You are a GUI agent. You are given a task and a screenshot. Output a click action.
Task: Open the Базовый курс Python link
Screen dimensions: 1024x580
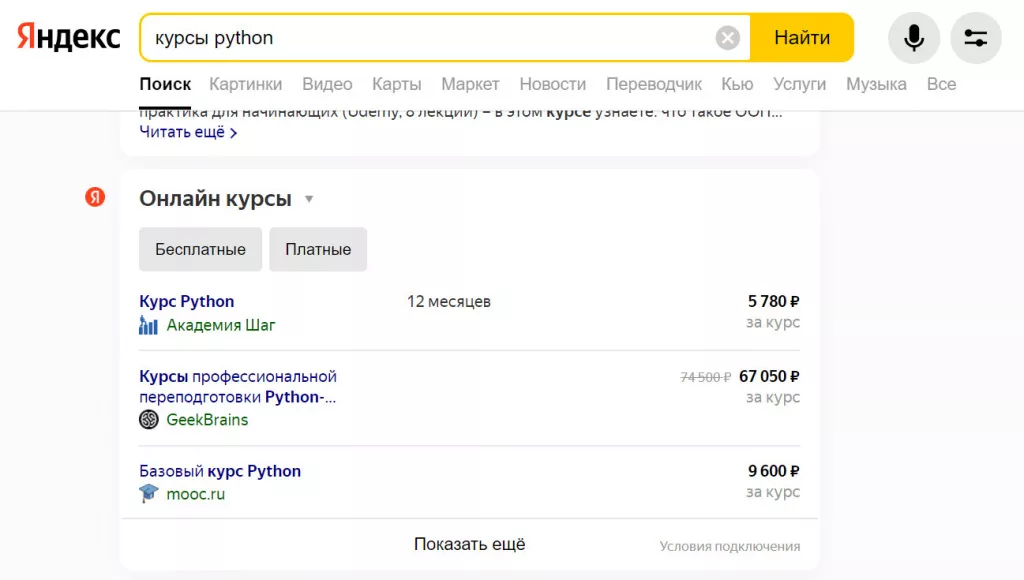[x=220, y=471]
